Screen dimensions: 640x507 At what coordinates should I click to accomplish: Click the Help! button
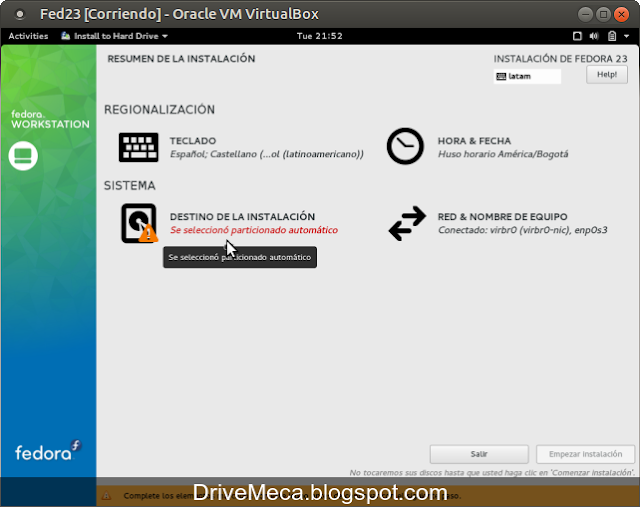(607, 75)
